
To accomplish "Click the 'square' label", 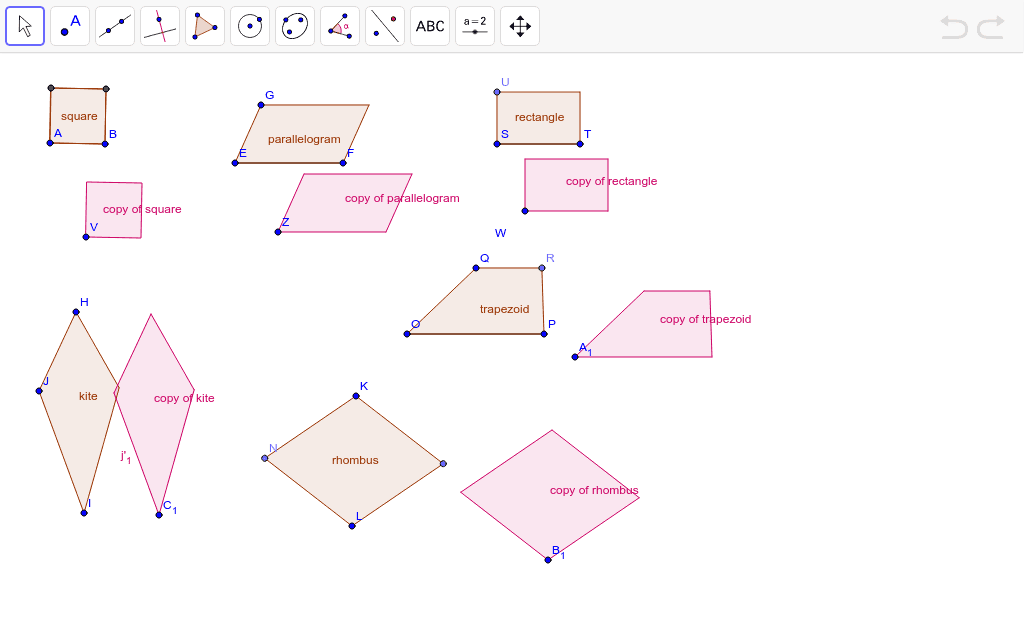I will click(x=79, y=116).
